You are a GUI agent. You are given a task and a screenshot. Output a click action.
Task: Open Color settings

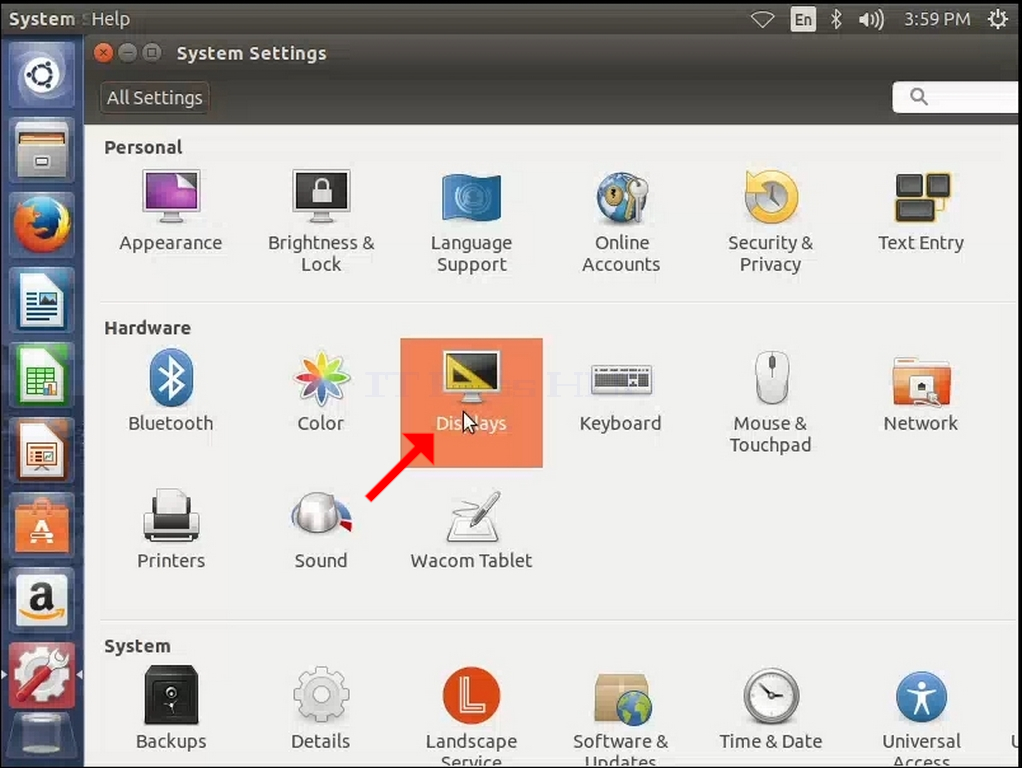click(321, 391)
